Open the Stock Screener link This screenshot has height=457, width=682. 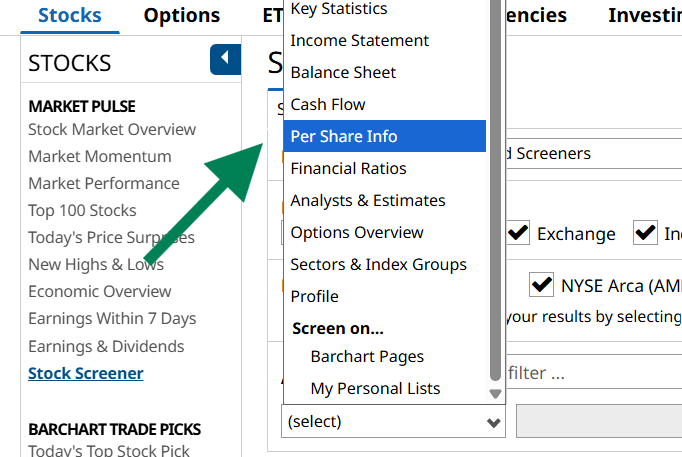(x=85, y=373)
